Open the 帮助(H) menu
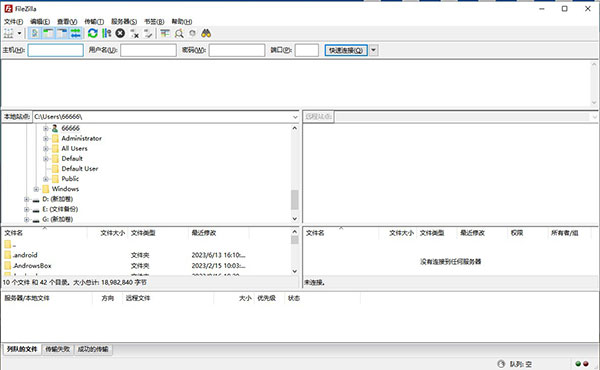Image resolution: width=600 pixels, height=370 pixels. tap(181, 22)
